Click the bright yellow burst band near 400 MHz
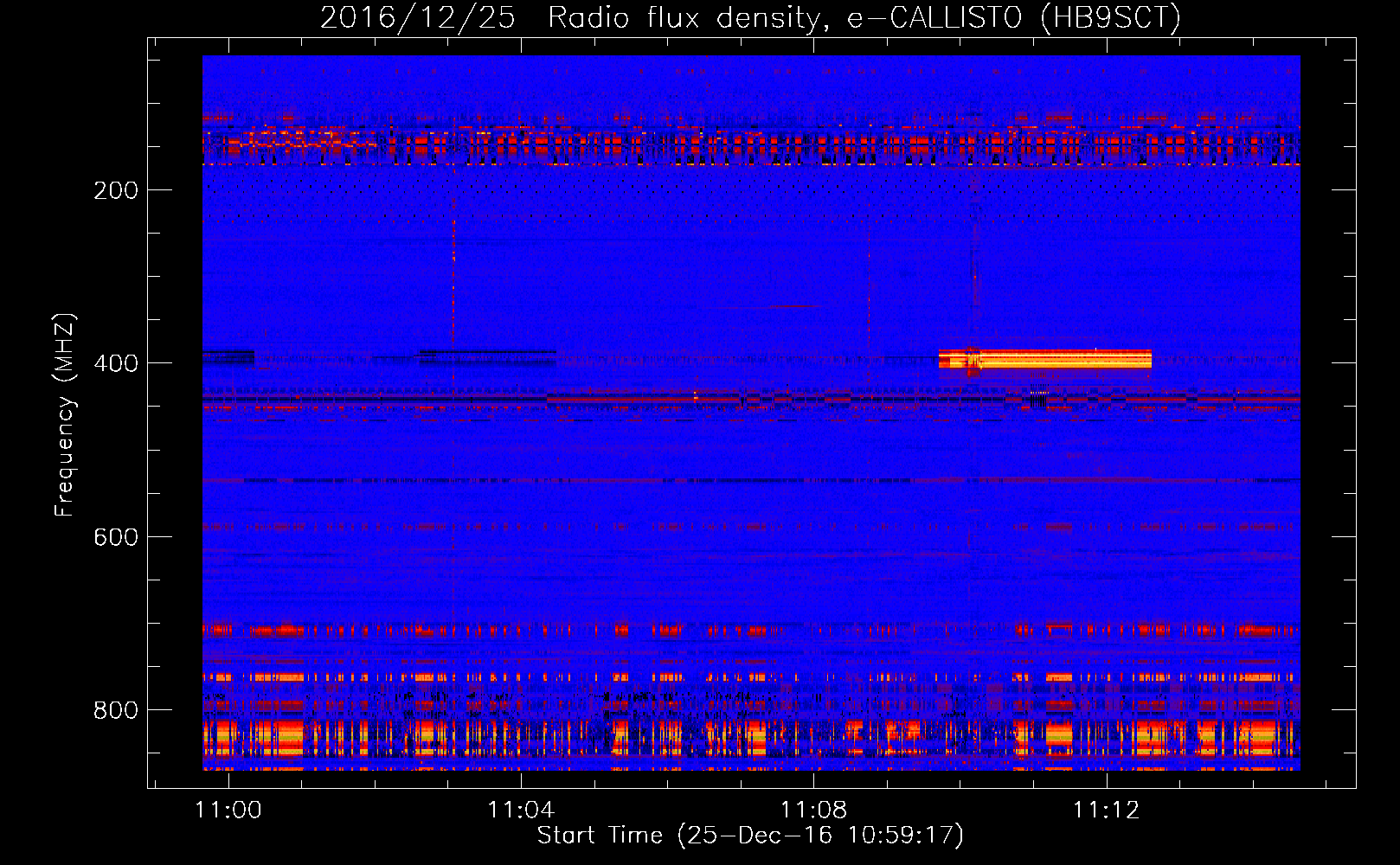 click(1045, 359)
